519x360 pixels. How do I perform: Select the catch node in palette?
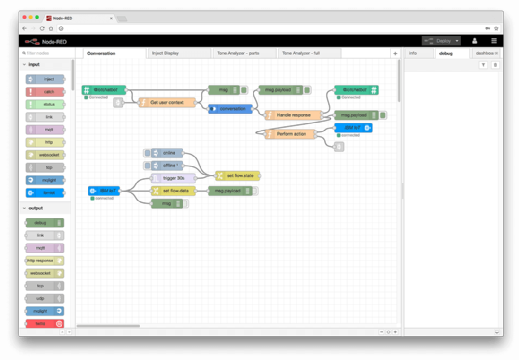(x=45, y=92)
